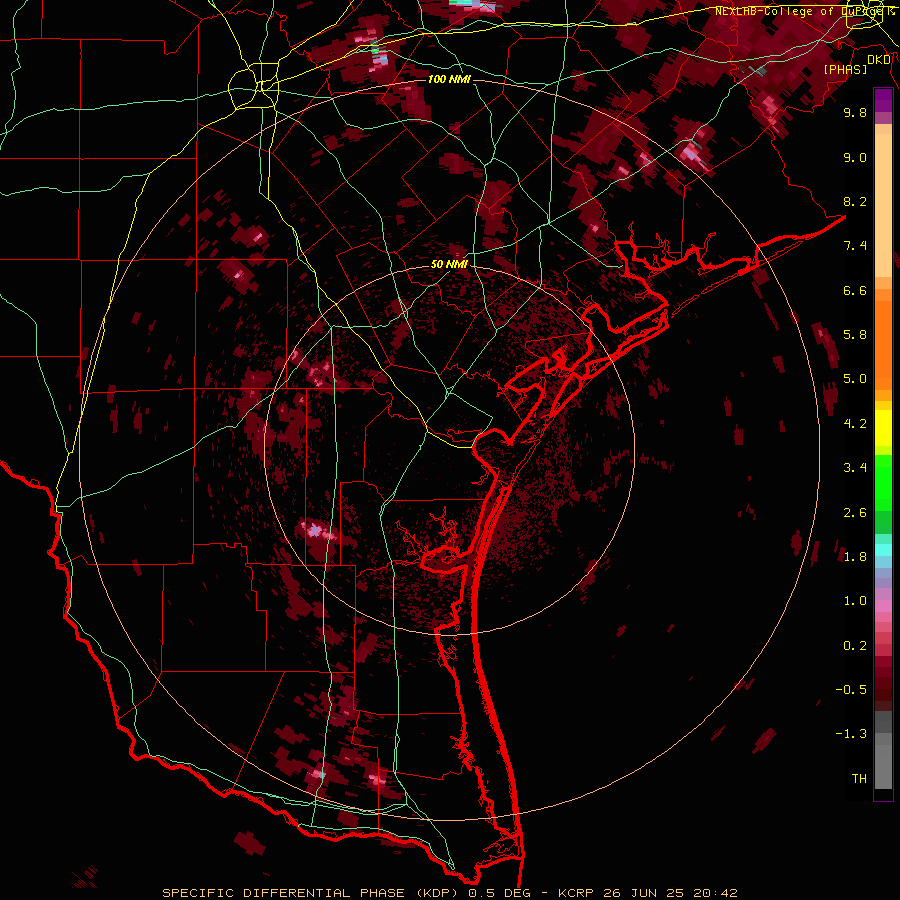Image resolution: width=900 pixels, height=900 pixels.
Task: Select the -1.3 legend label
Action: [851, 734]
